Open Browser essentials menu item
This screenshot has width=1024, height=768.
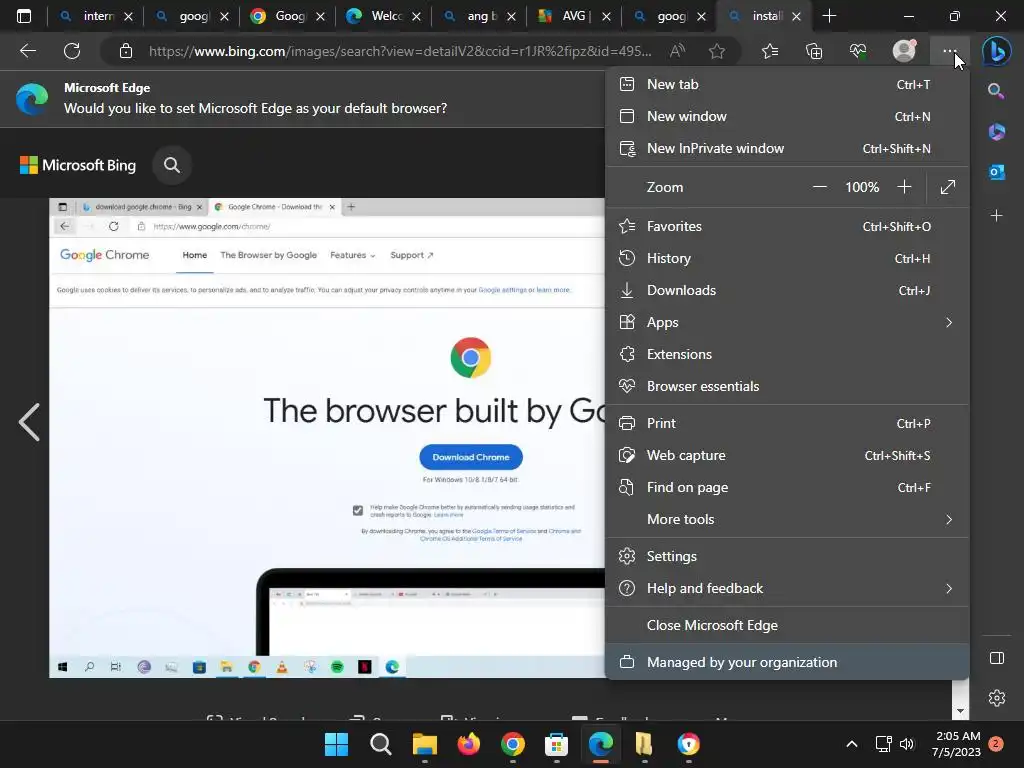point(787,387)
